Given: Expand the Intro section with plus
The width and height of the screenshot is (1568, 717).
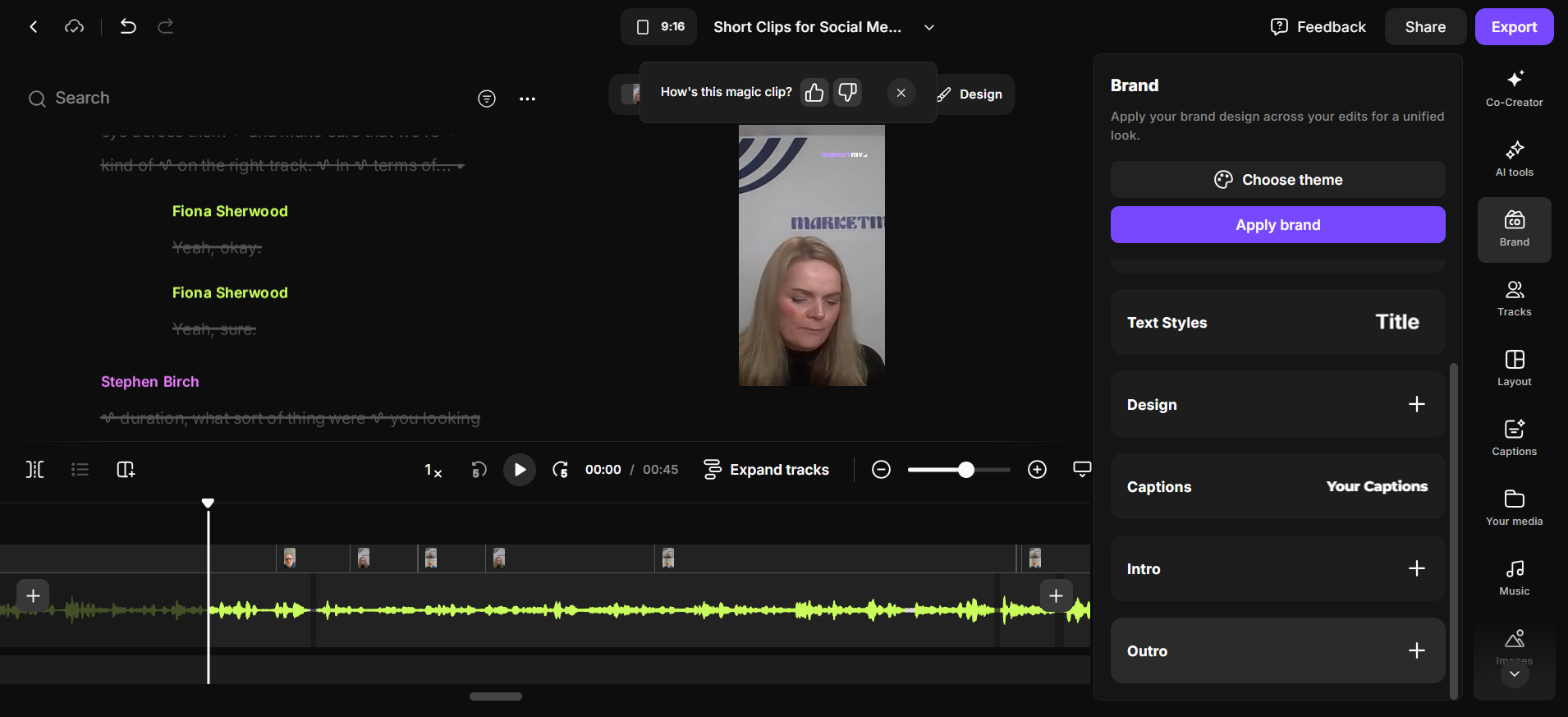Looking at the screenshot, I should 1417,568.
